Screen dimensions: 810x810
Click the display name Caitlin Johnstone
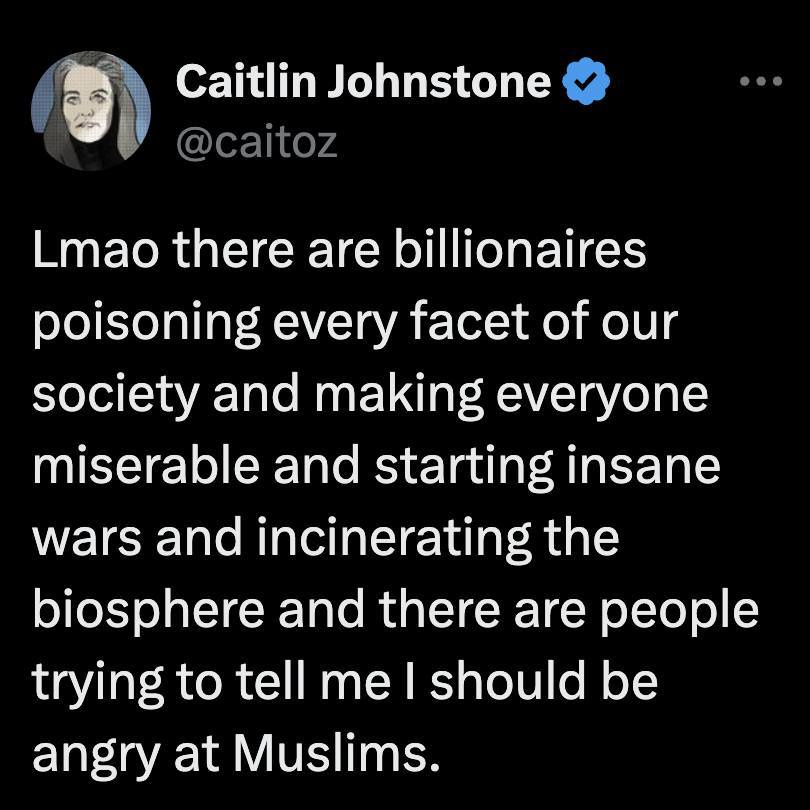(364, 81)
